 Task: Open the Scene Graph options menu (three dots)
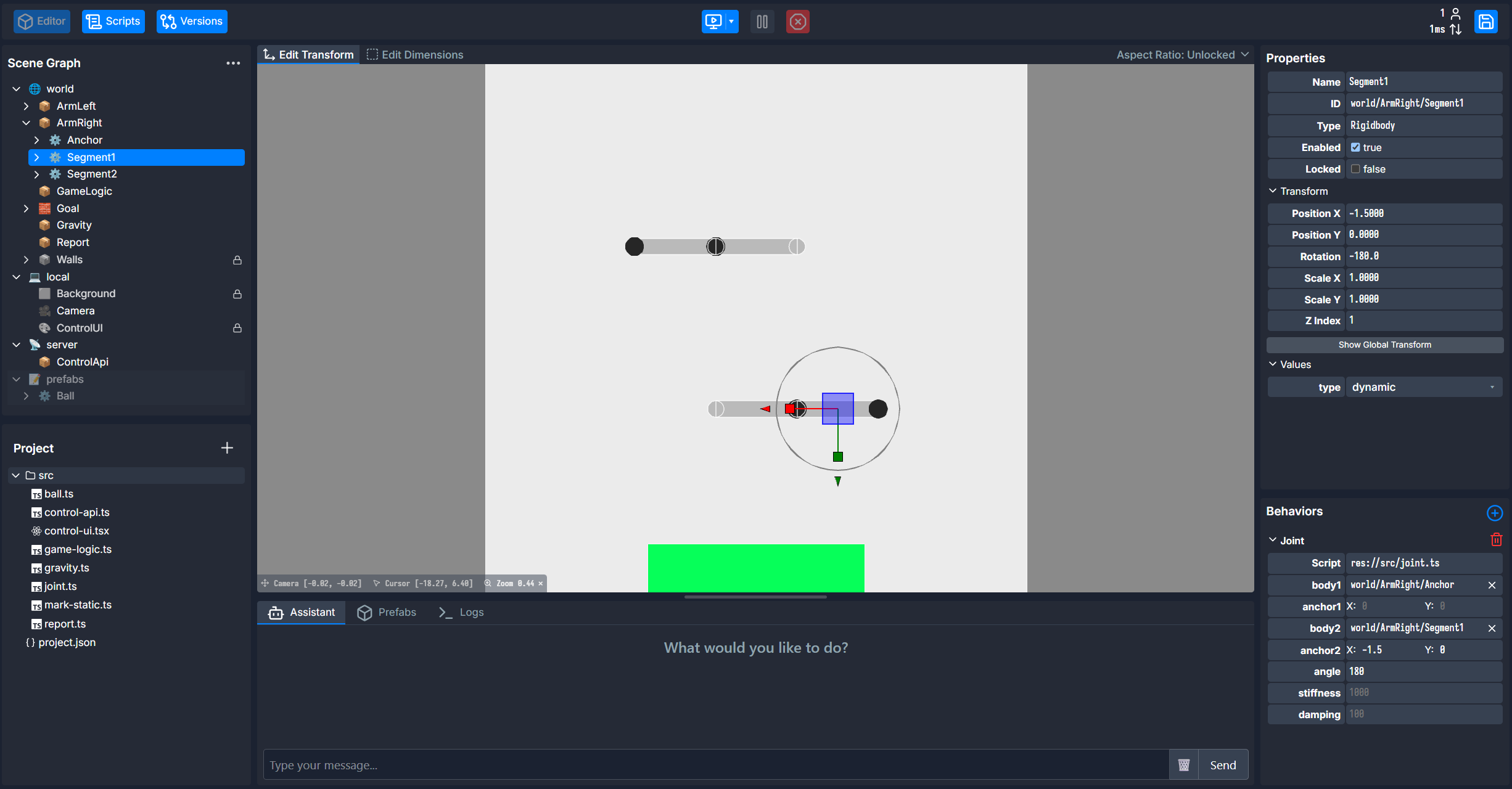click(x=233, y=63)
